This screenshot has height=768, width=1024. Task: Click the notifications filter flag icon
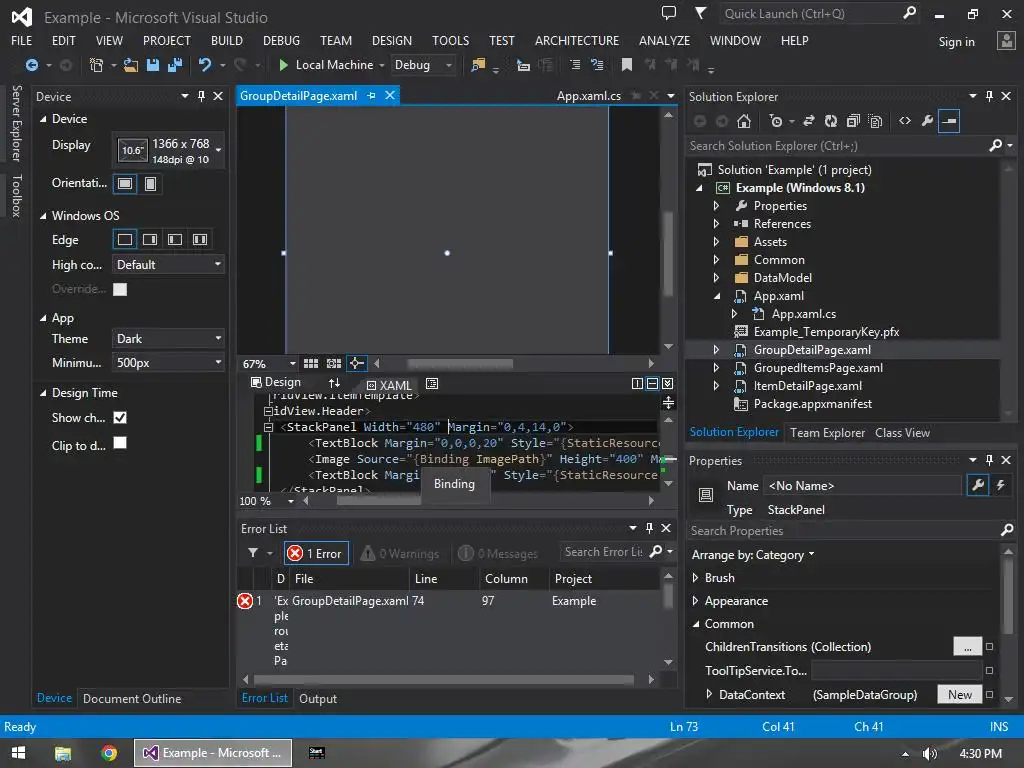(700, 13)
